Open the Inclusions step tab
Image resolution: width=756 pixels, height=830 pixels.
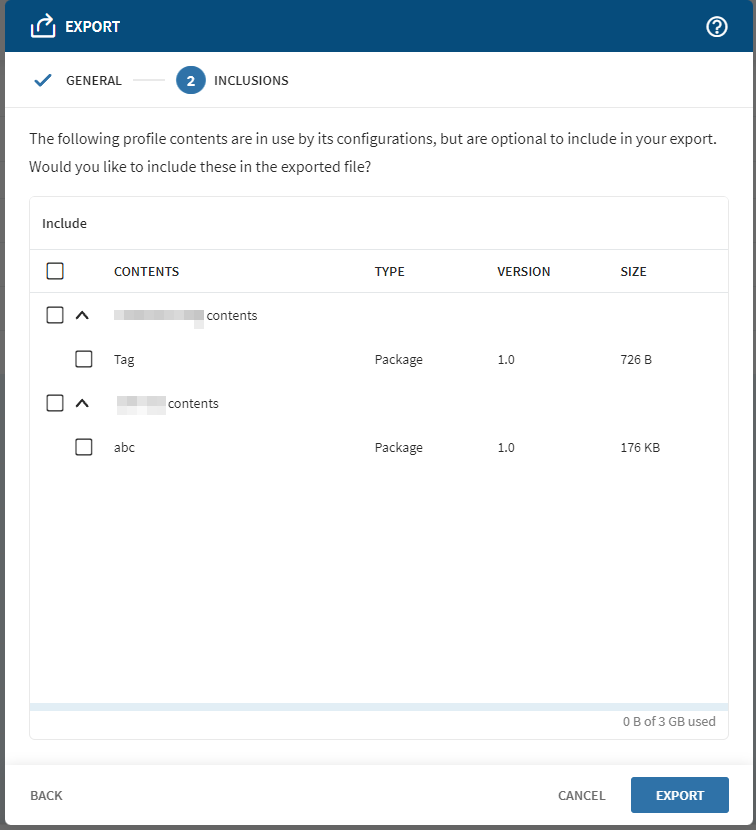(251, 81)
